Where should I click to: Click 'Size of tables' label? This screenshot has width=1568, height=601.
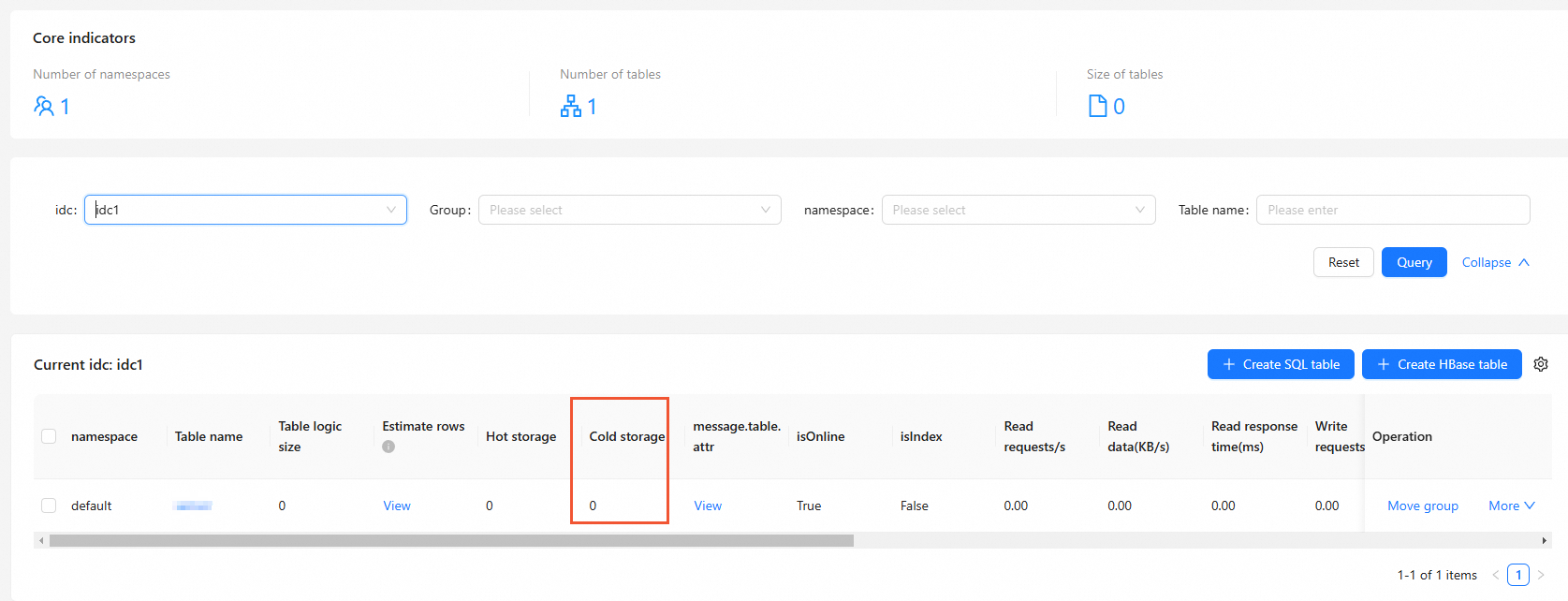(1124, 74)
